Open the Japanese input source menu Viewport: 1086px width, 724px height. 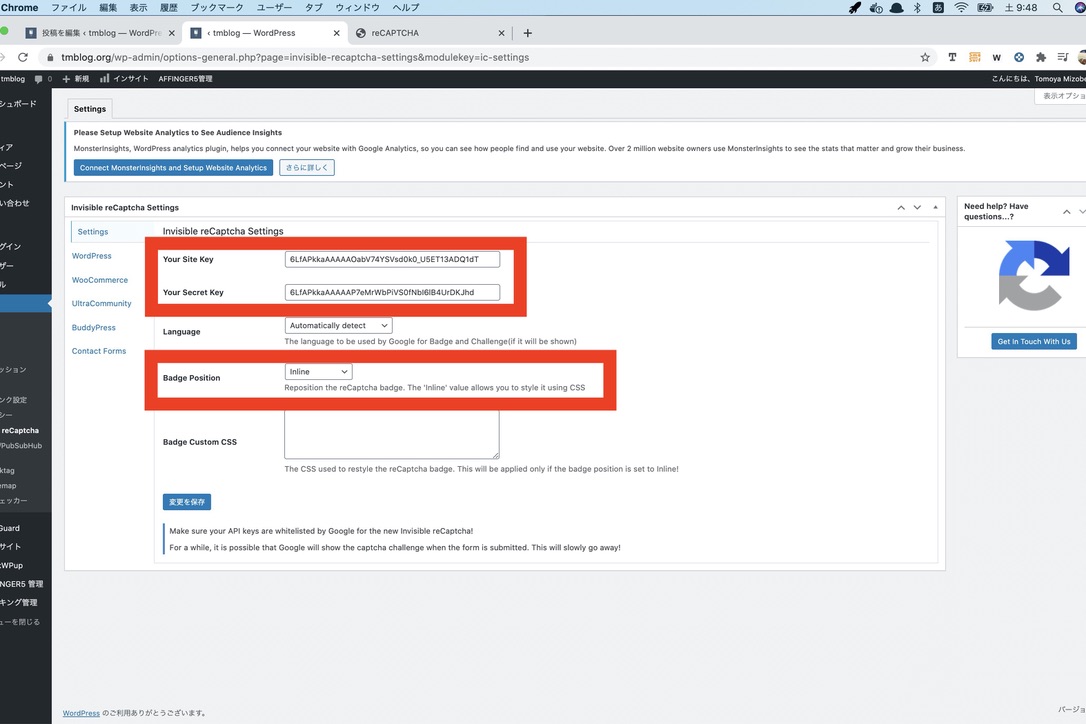click(938, 8)
